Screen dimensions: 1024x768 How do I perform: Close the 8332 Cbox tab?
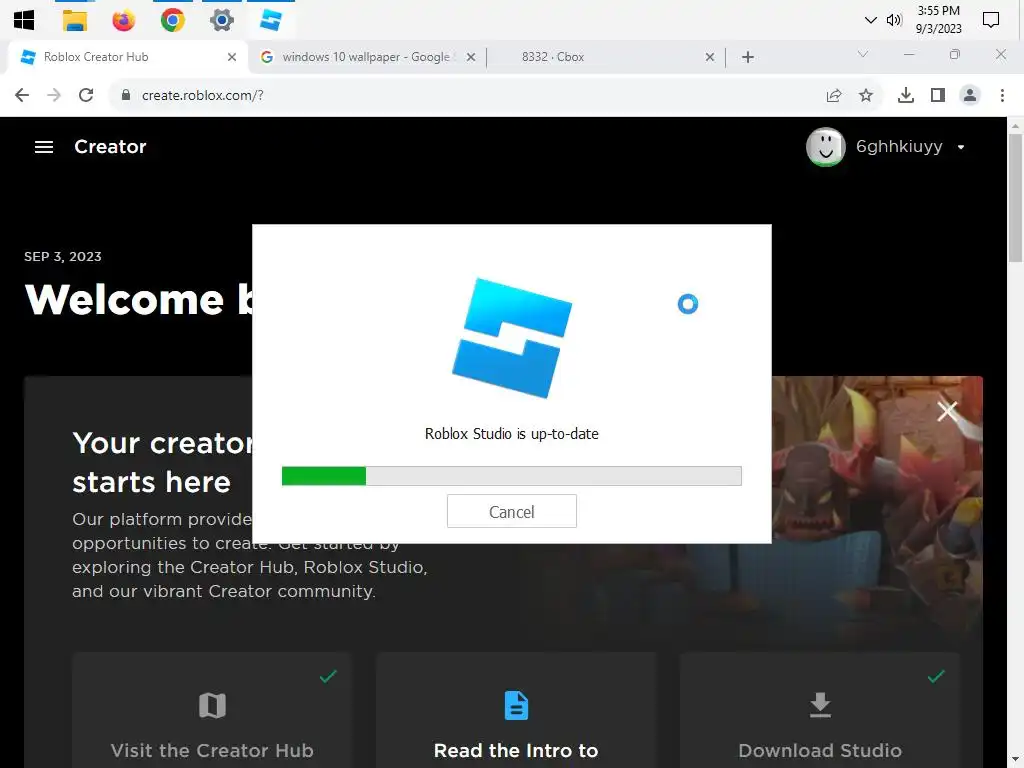click(710, 57)
